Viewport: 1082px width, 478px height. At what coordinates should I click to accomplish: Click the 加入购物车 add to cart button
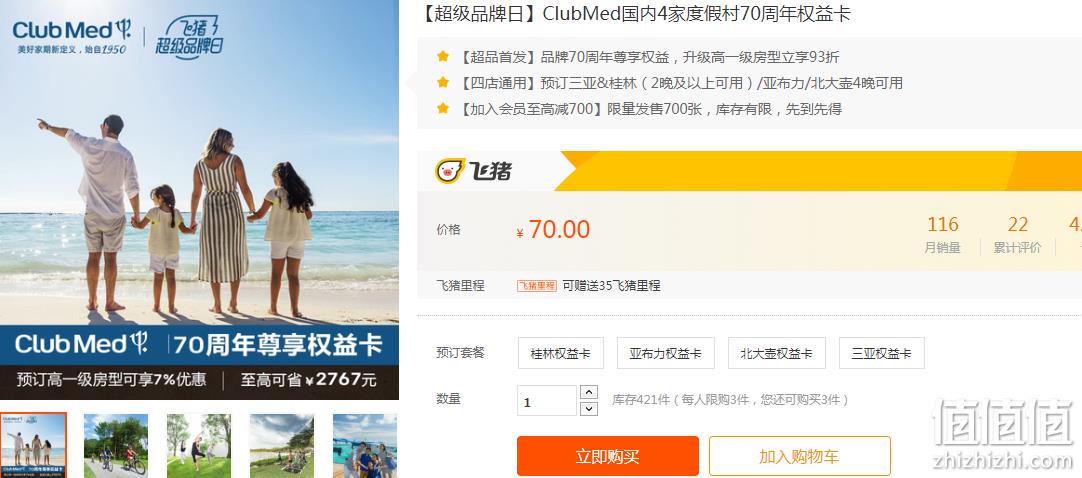(x=799, y=456)
